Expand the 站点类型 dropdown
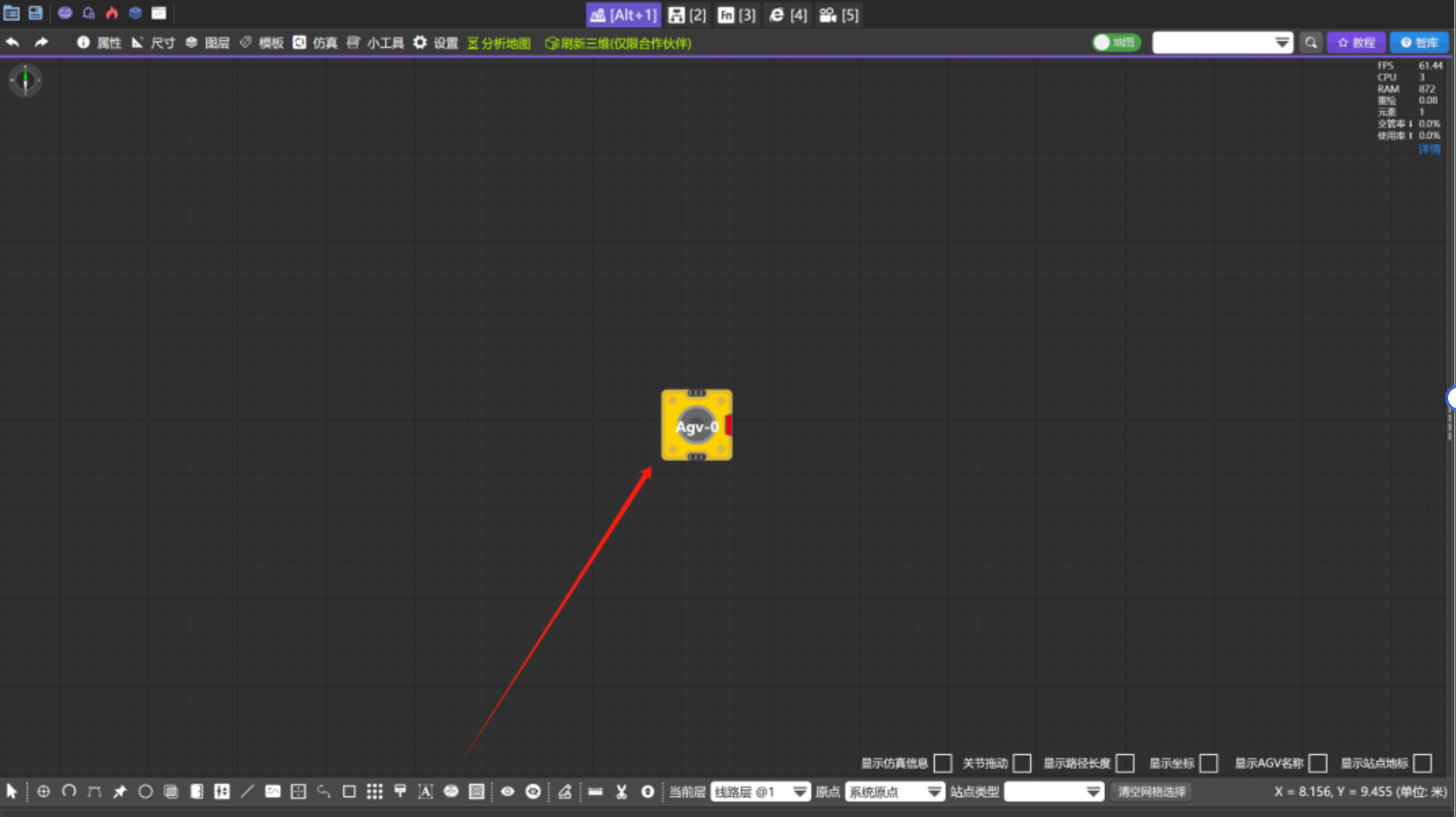This screenshot has width=1456, height=817. (x=1054, y=792)
